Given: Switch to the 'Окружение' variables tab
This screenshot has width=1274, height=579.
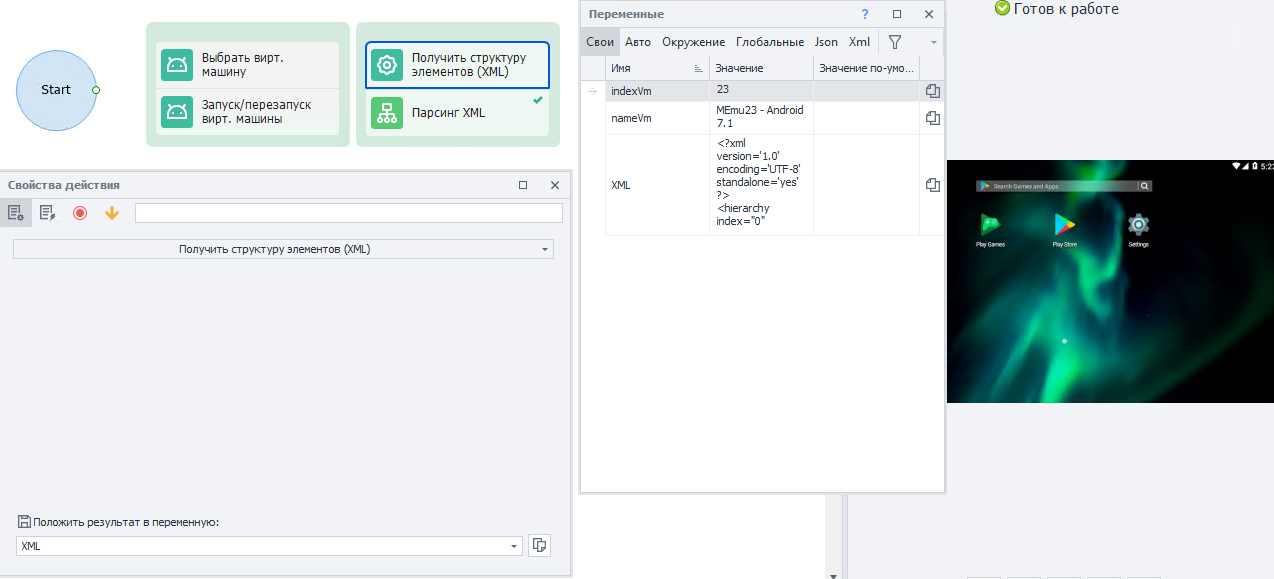Looking at the screenshot, I should coord(693,42).
